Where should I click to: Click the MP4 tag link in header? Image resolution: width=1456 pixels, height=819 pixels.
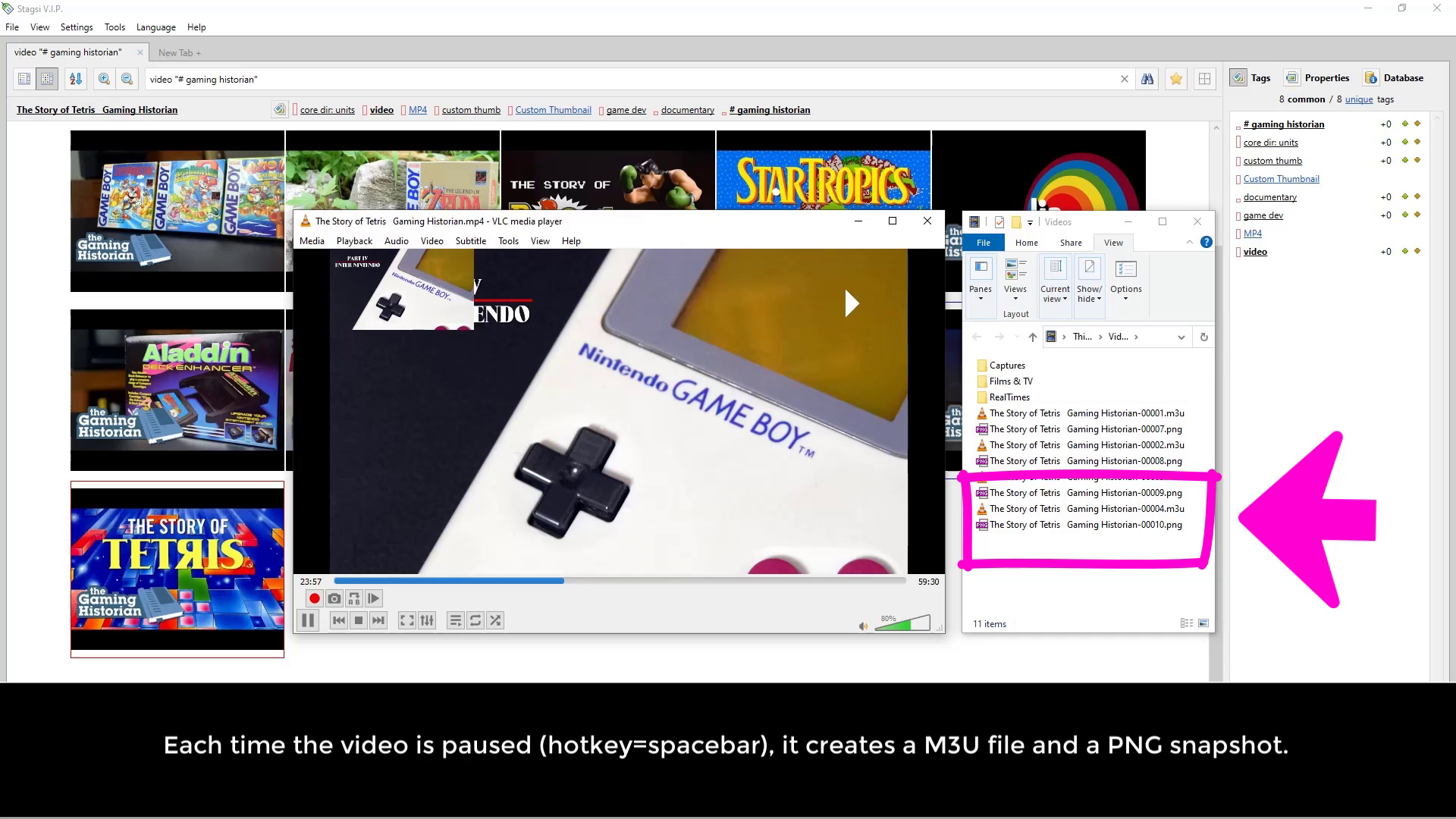pyautogui.click(x=417, y=110)
